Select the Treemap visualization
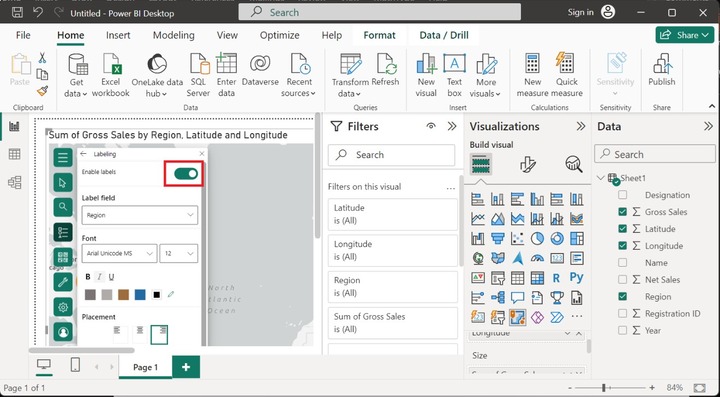This screenshot has height=397, width=720. click(x=576, y=238)
